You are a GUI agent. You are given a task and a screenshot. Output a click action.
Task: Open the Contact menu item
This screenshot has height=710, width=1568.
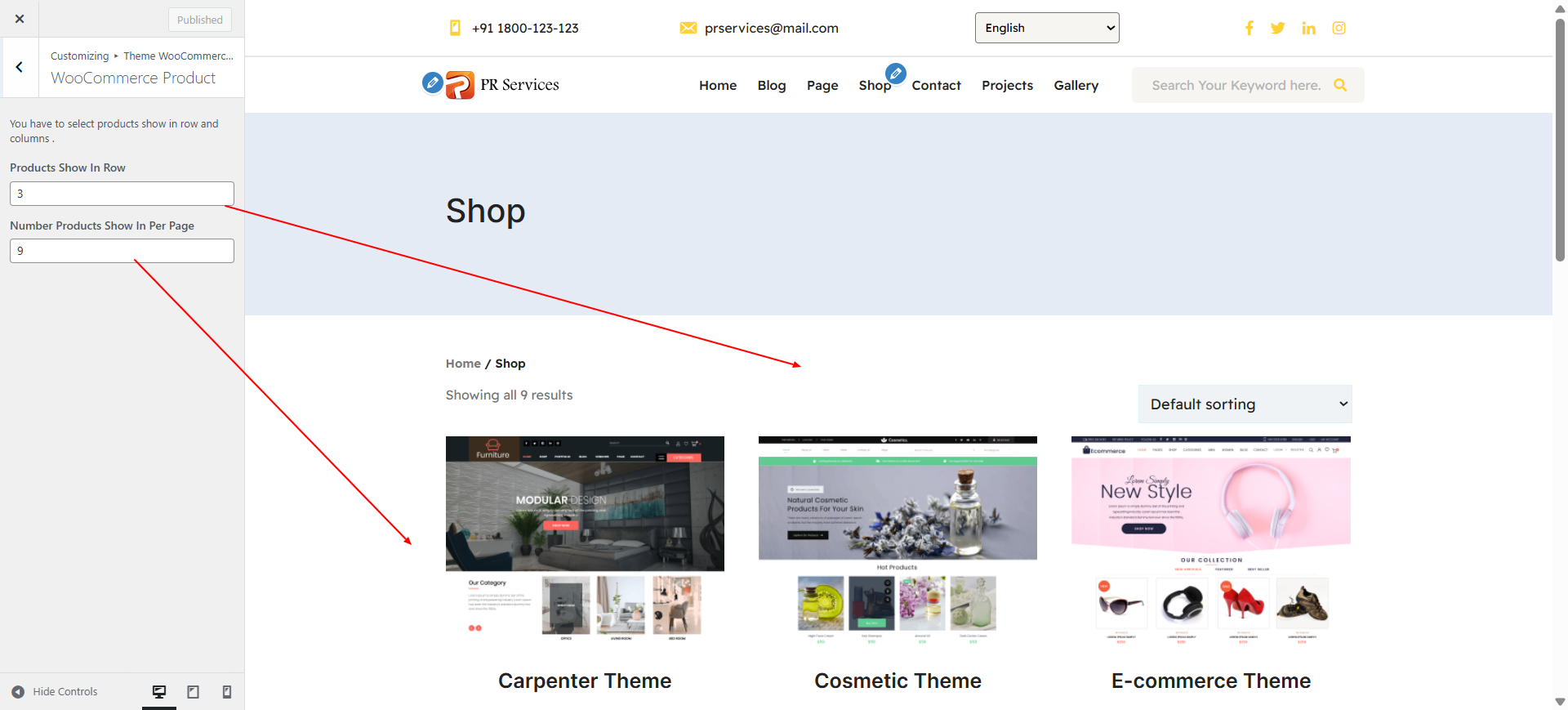pos(937,85)
